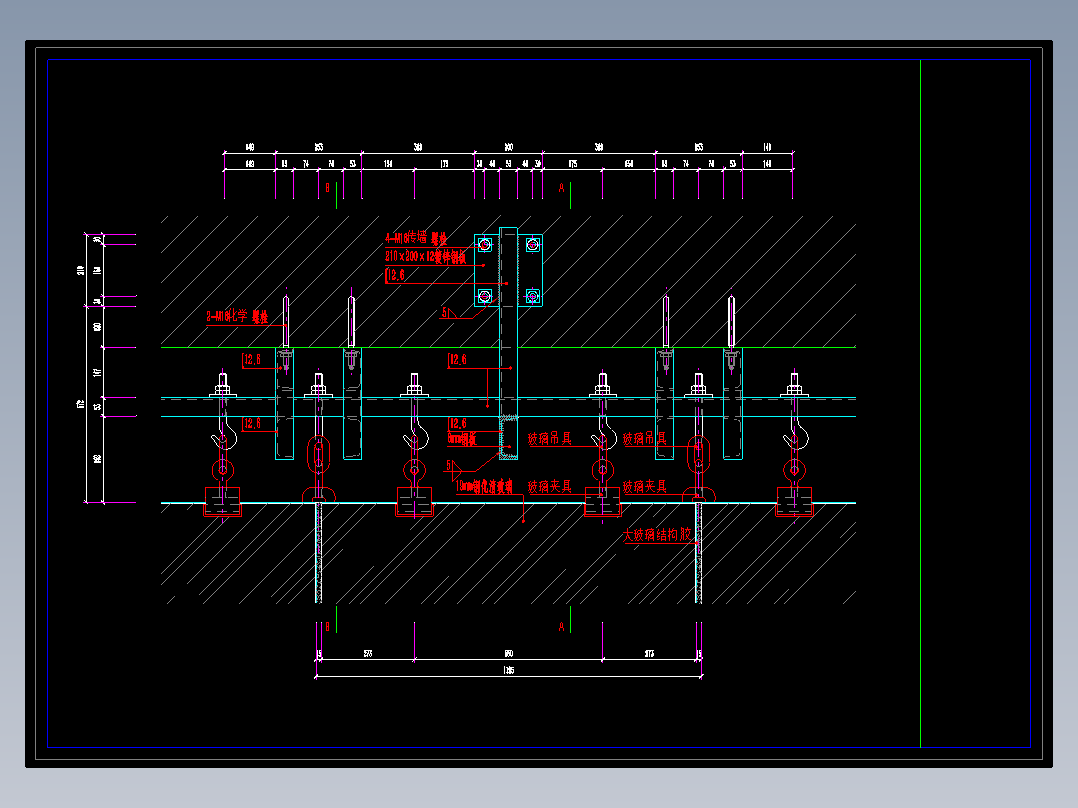Click section marker B above the drawing
Screen dimensions: 1078x808
click(328, 188)
